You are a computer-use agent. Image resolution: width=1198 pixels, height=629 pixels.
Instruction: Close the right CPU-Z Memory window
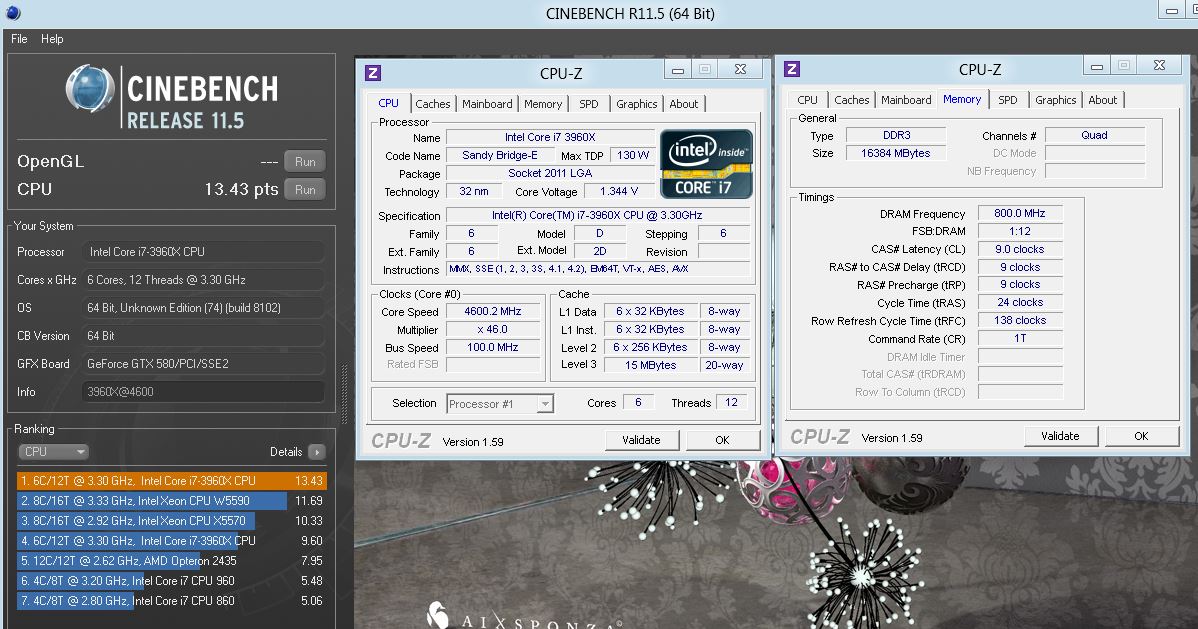tap(1158, 66)
